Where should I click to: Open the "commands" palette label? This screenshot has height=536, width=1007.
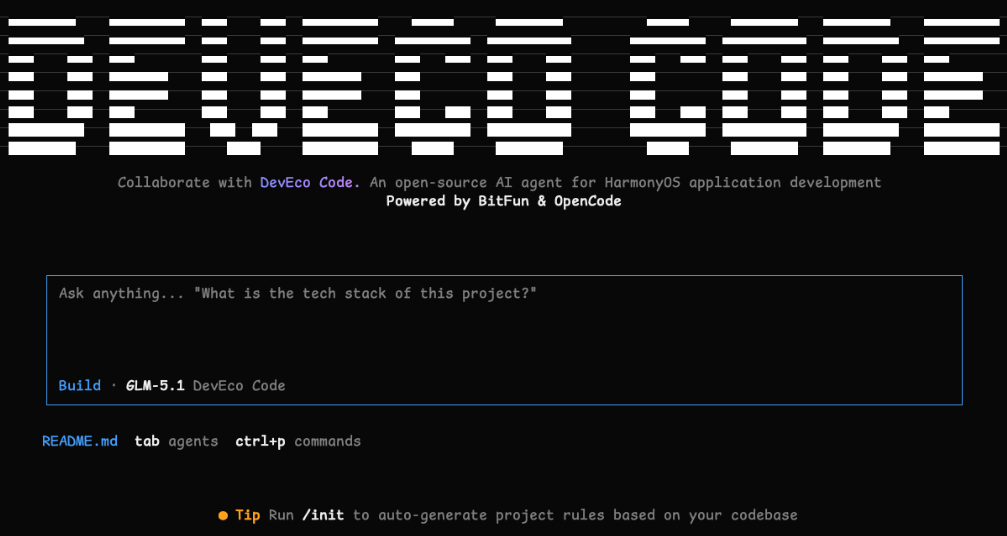[328, 442]
